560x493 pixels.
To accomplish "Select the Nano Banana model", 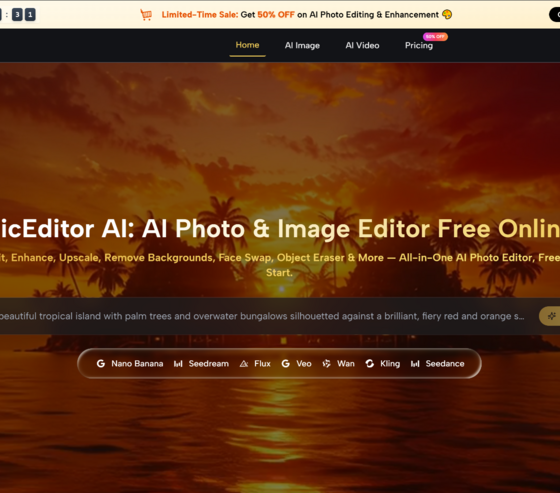I will (x=137, y=364).
